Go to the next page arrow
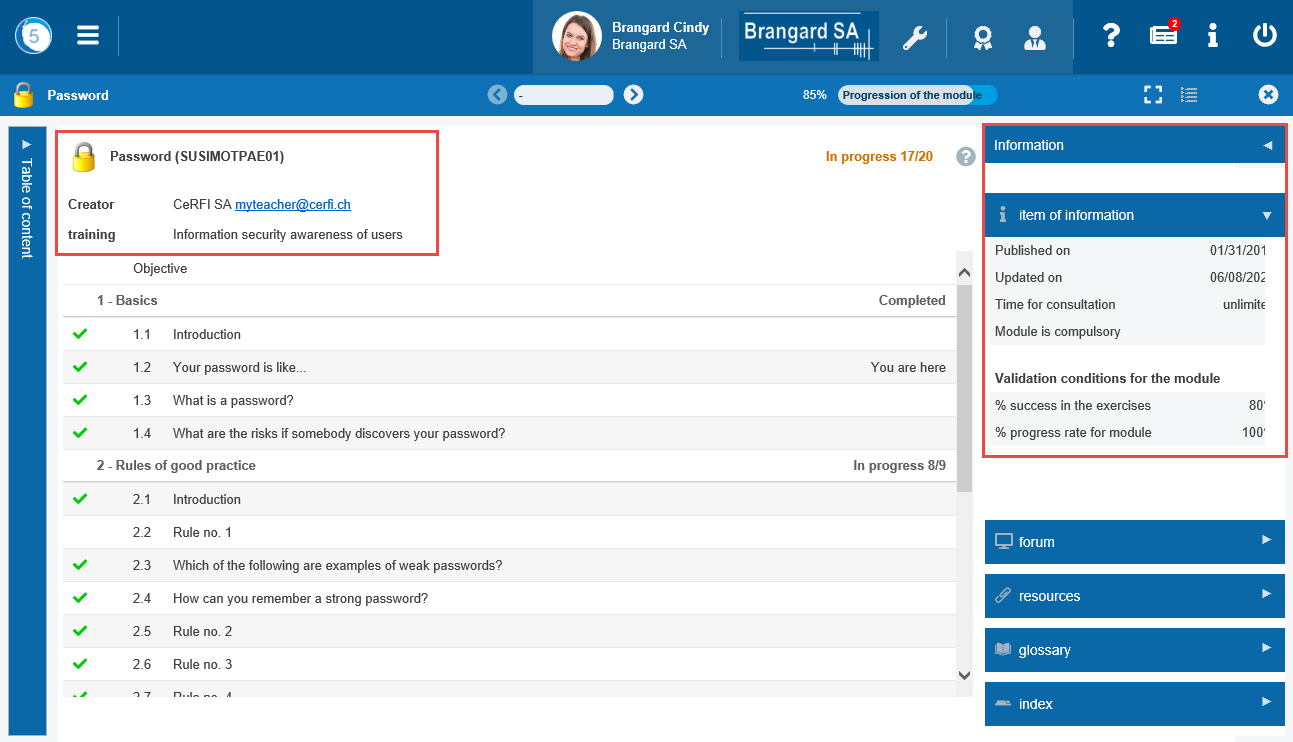1293x742 pixels. [633, 95]
